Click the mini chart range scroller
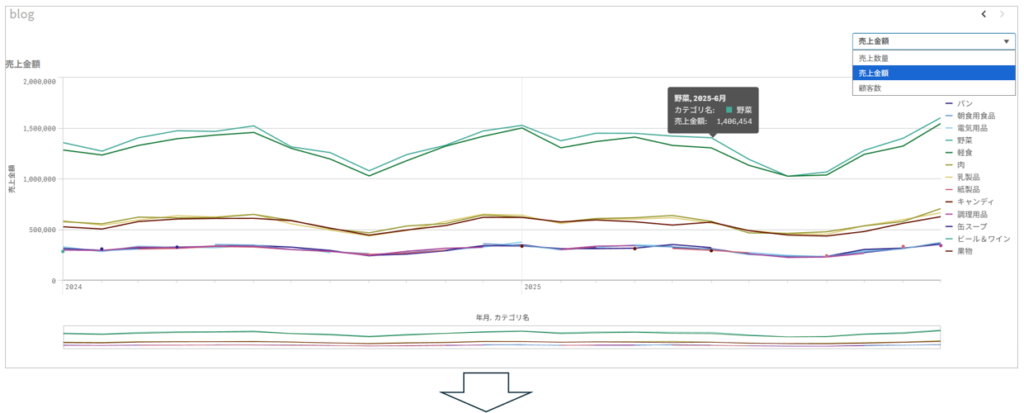The width and height of the screenshot is (1024, 413). click(501, 338)
